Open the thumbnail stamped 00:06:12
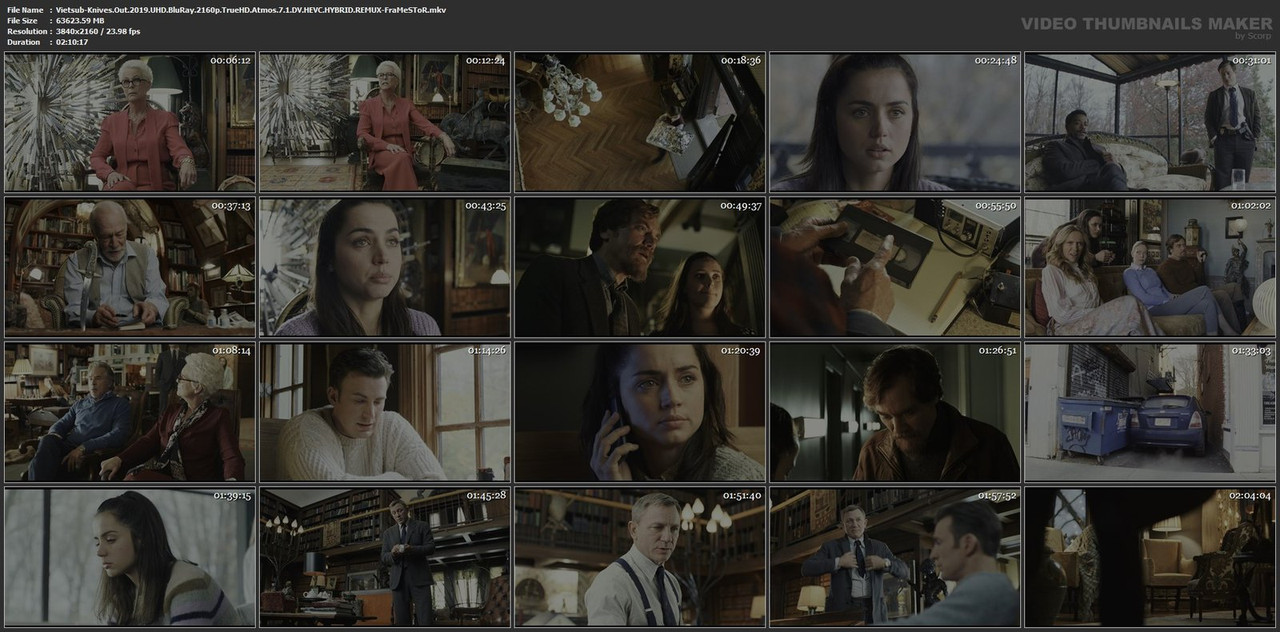The width and height of the screenshot is (1280, 632). tap(129, 122)
